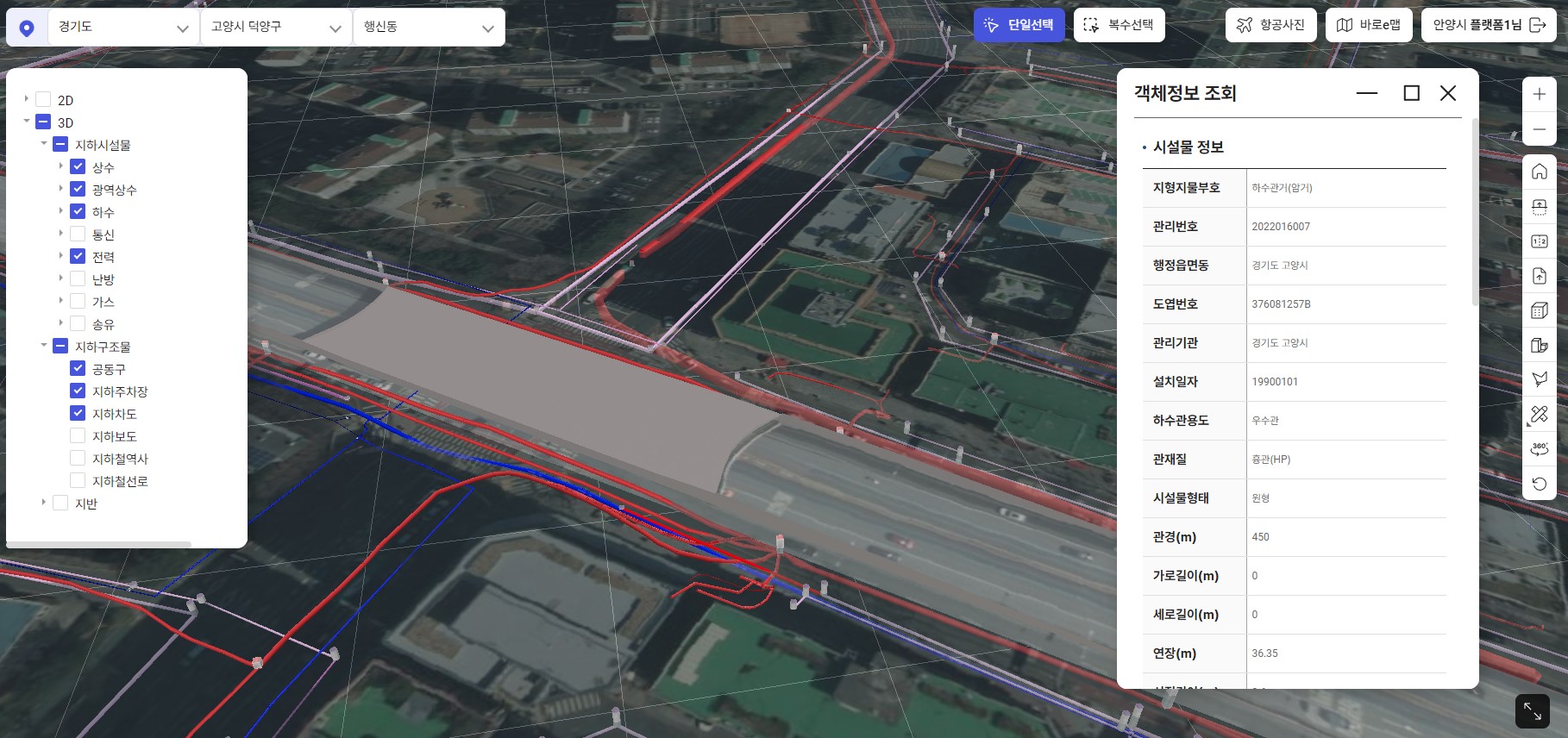Click the 바로e맵 button
The image size is (1568, 738).
(1368, 25)
